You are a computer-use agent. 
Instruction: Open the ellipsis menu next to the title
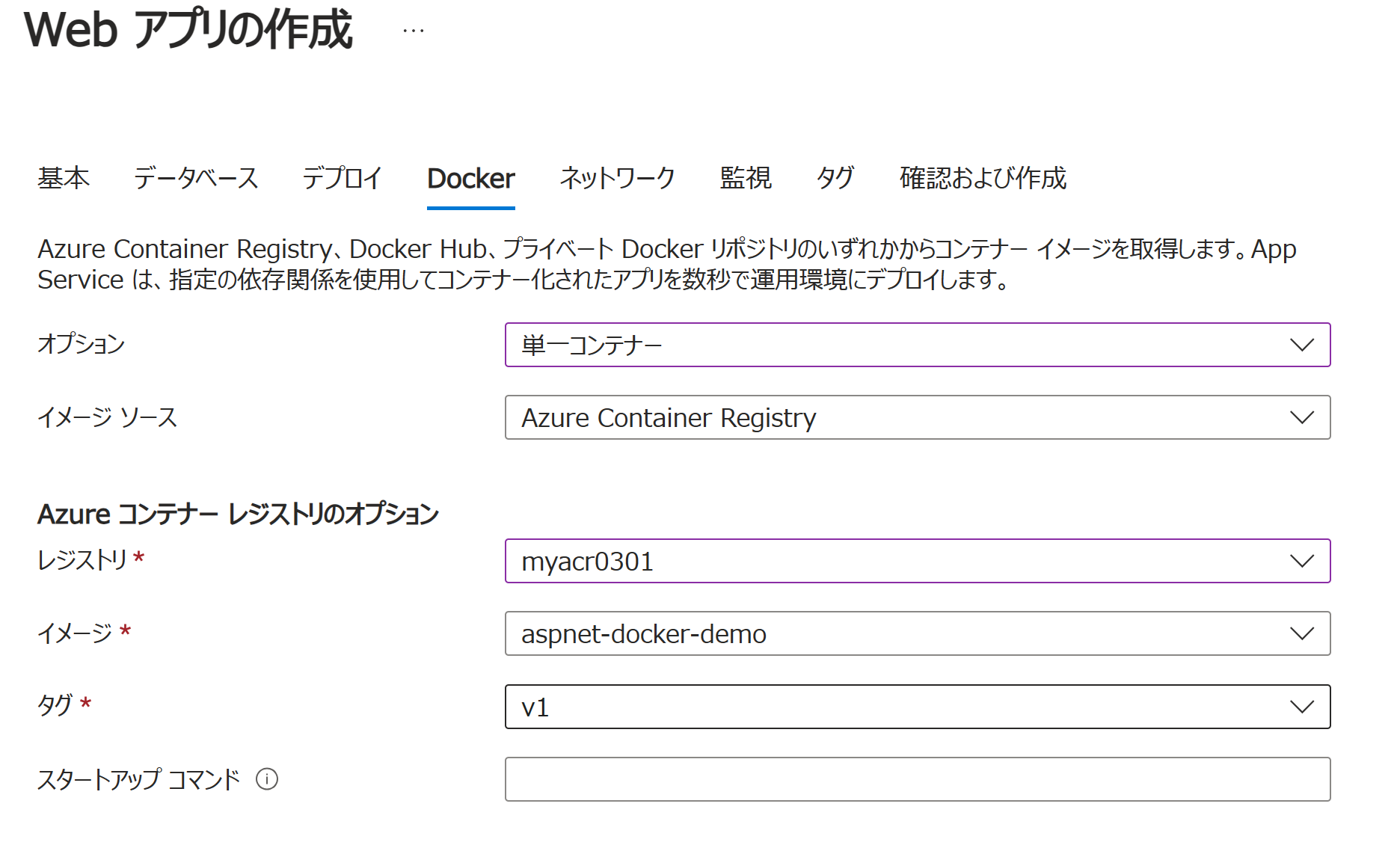coord(413,31)
